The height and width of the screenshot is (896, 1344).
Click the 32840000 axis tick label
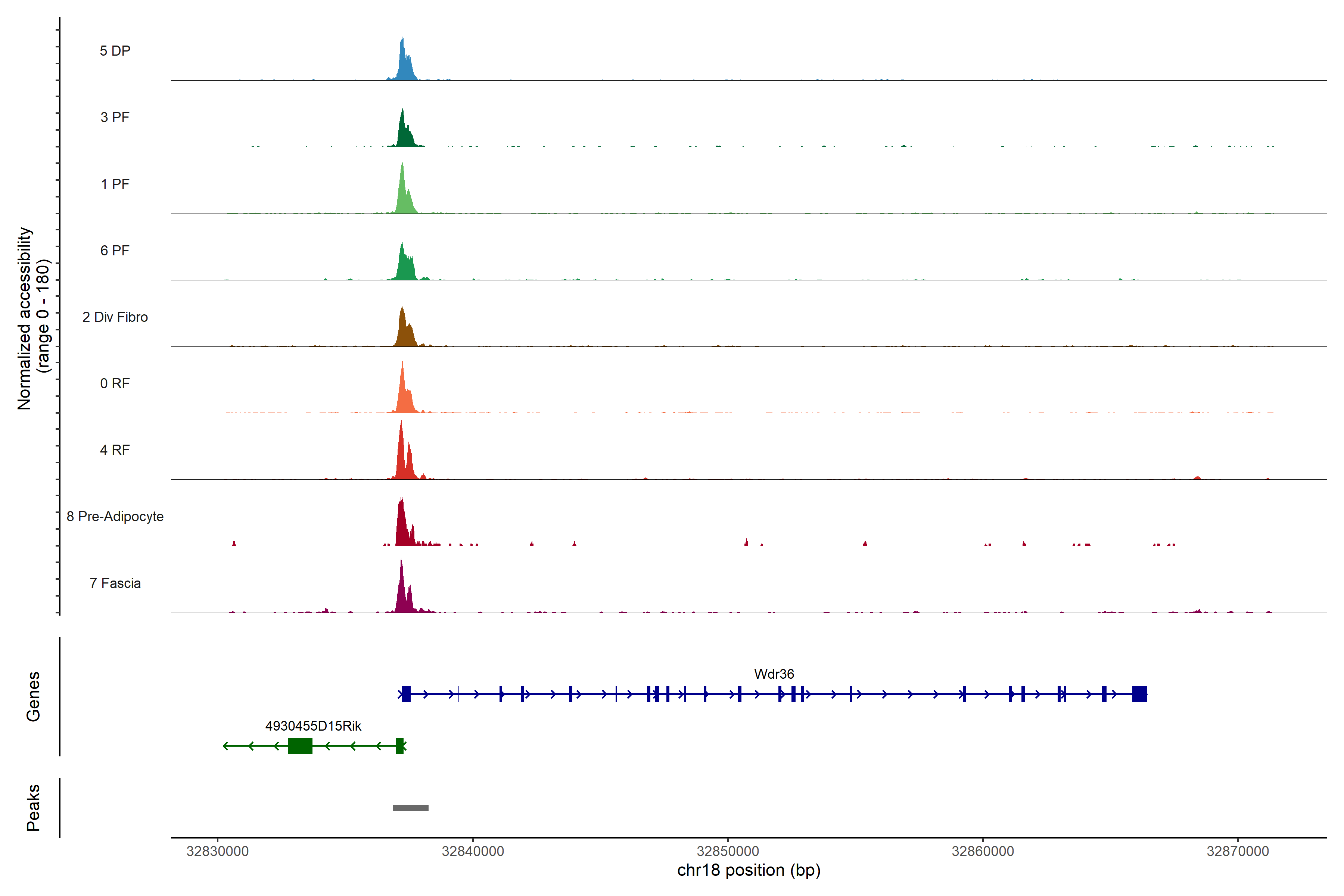pos(473,852)
